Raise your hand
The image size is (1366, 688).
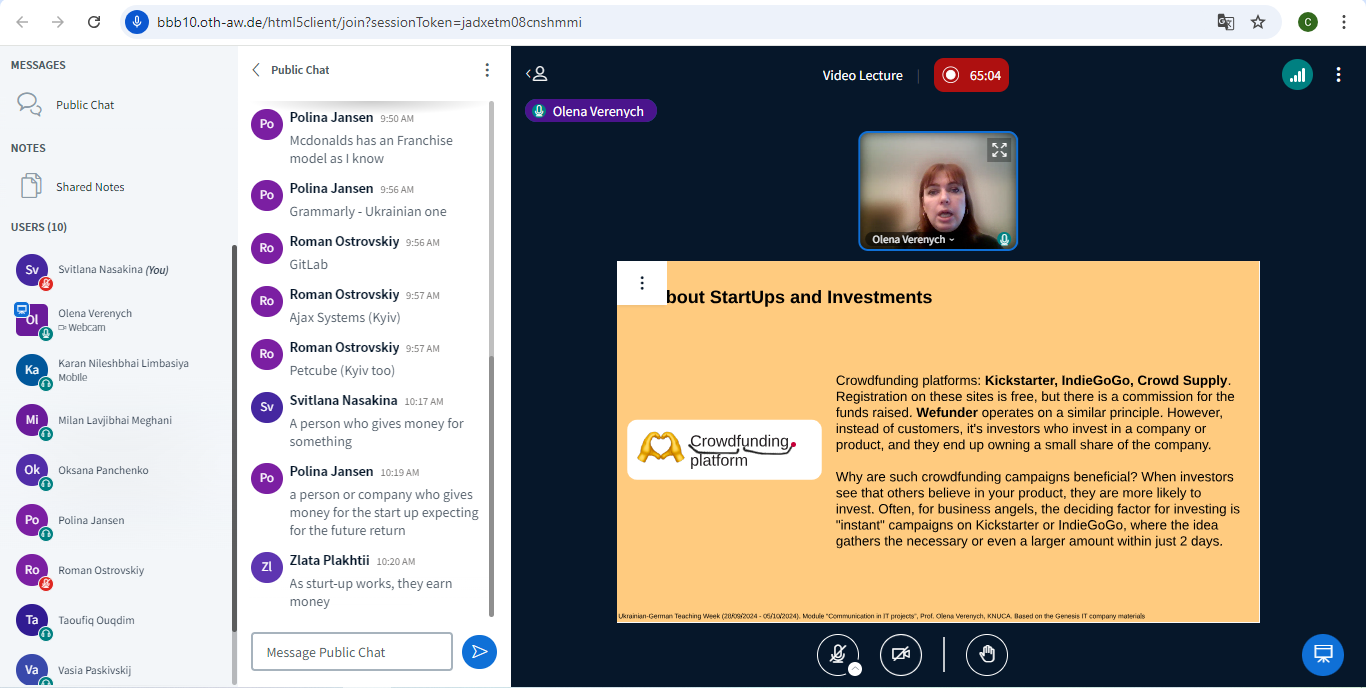986,654
